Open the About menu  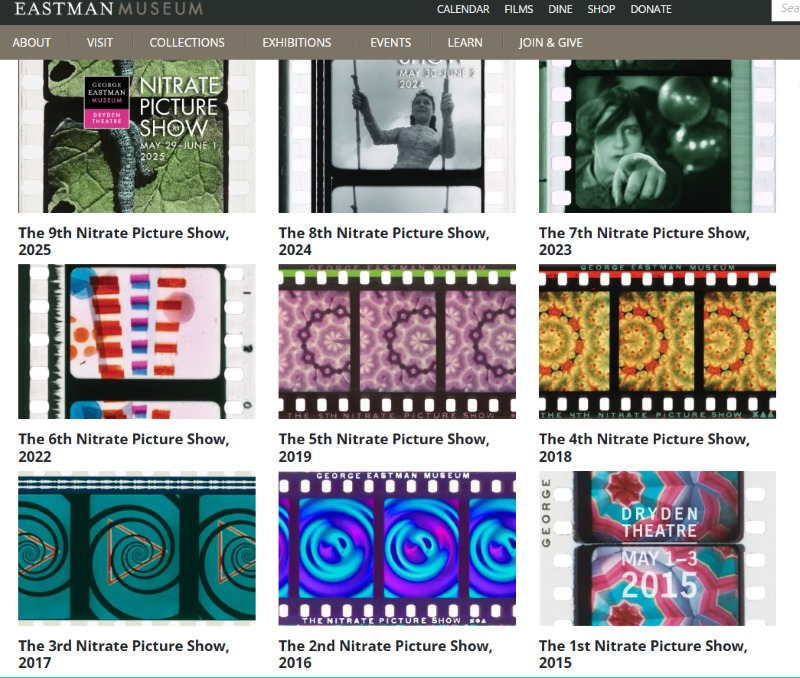(31, 43)
